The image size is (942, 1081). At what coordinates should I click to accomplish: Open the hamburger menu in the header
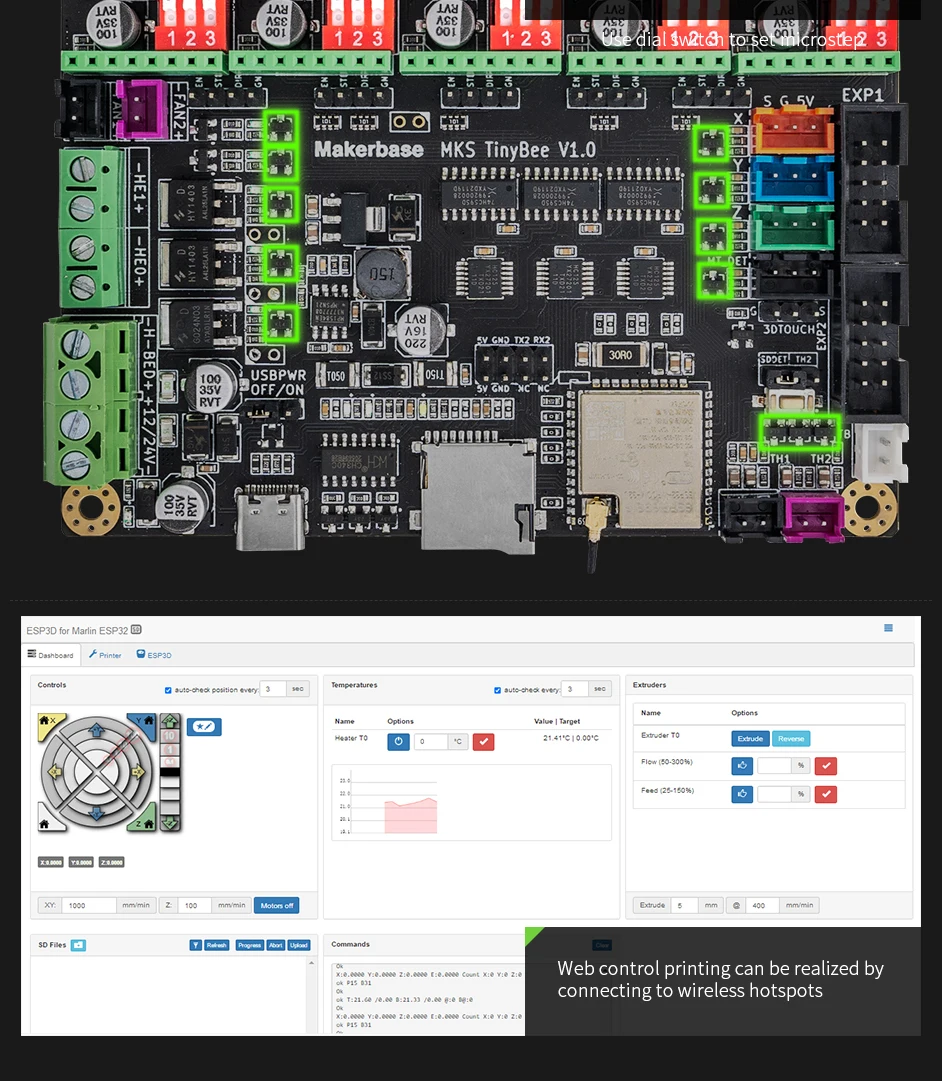click(x=888, y=627)
